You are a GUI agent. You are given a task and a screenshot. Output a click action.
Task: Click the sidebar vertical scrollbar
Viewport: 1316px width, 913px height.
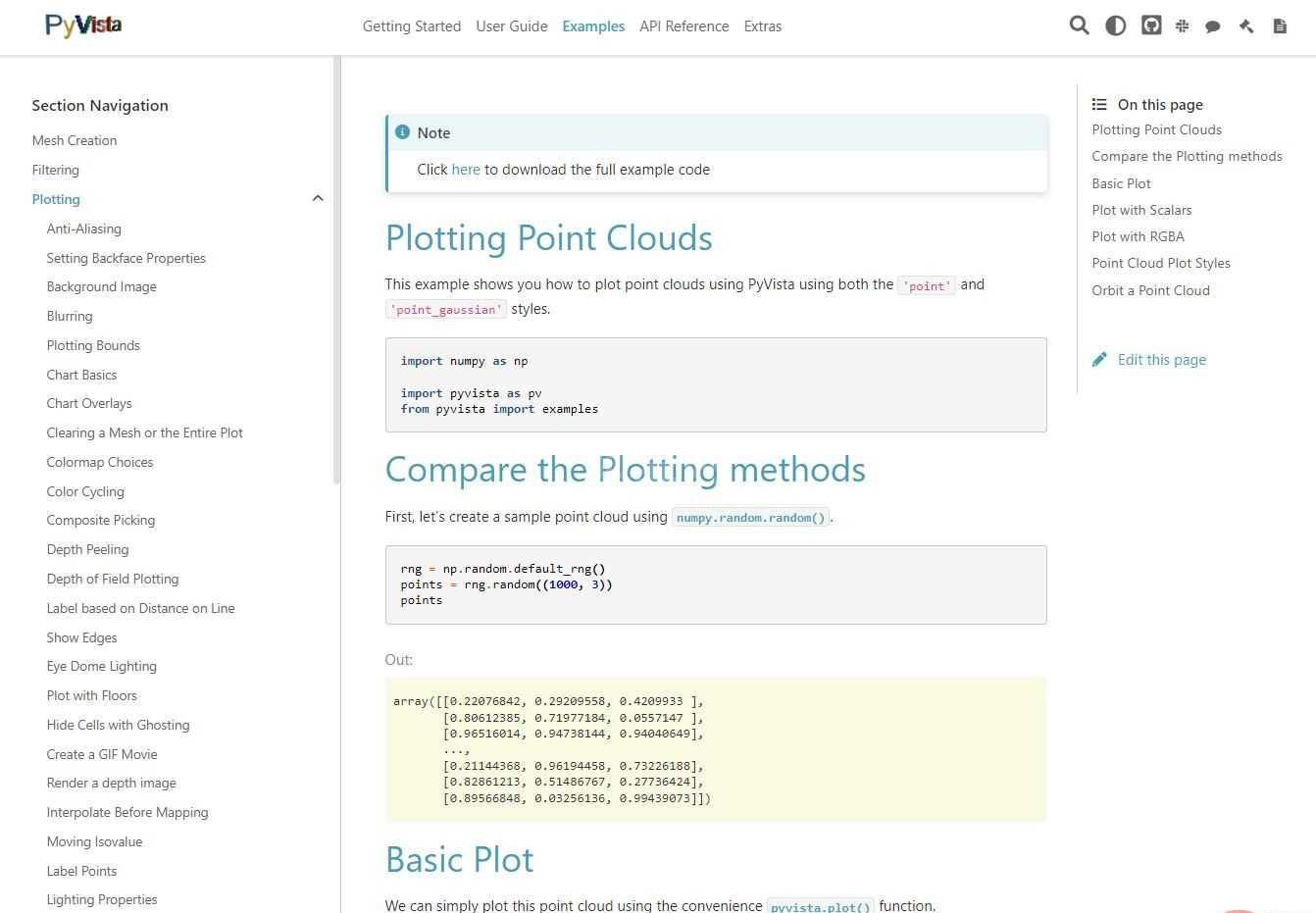point(337,270)
